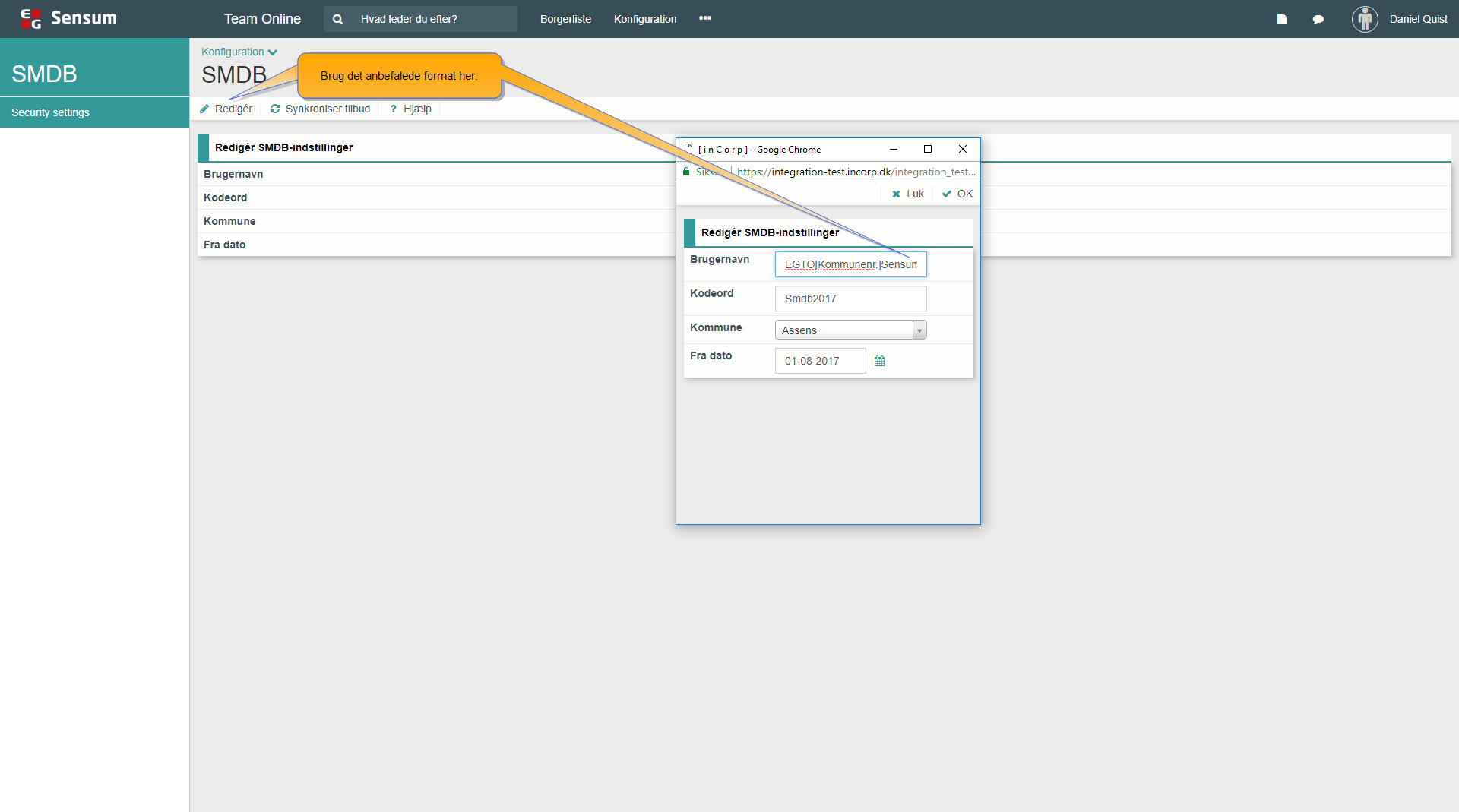Open Konfiguration in the top navigation
Viewport: 1459px width, 812px height.
tap(645, 19)
